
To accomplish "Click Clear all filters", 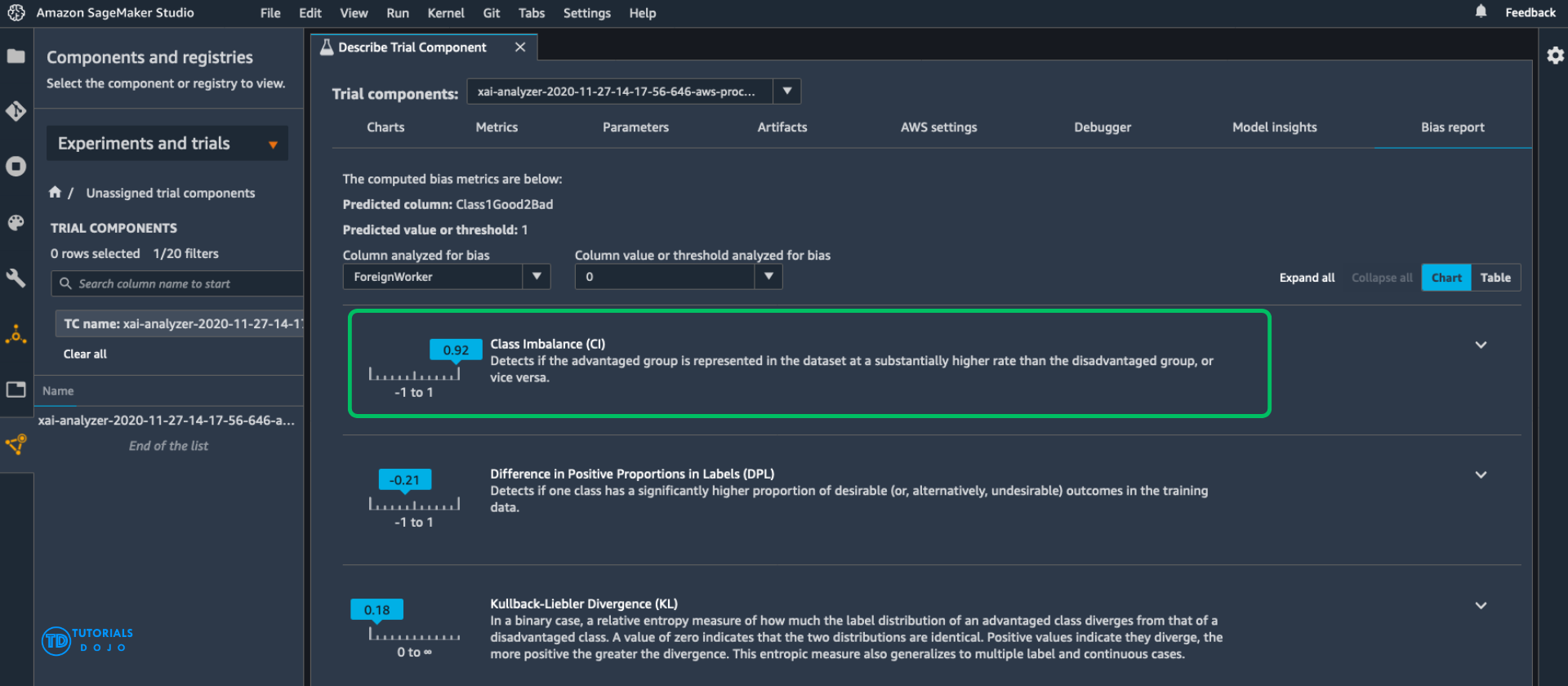I will tap(85, 354).
